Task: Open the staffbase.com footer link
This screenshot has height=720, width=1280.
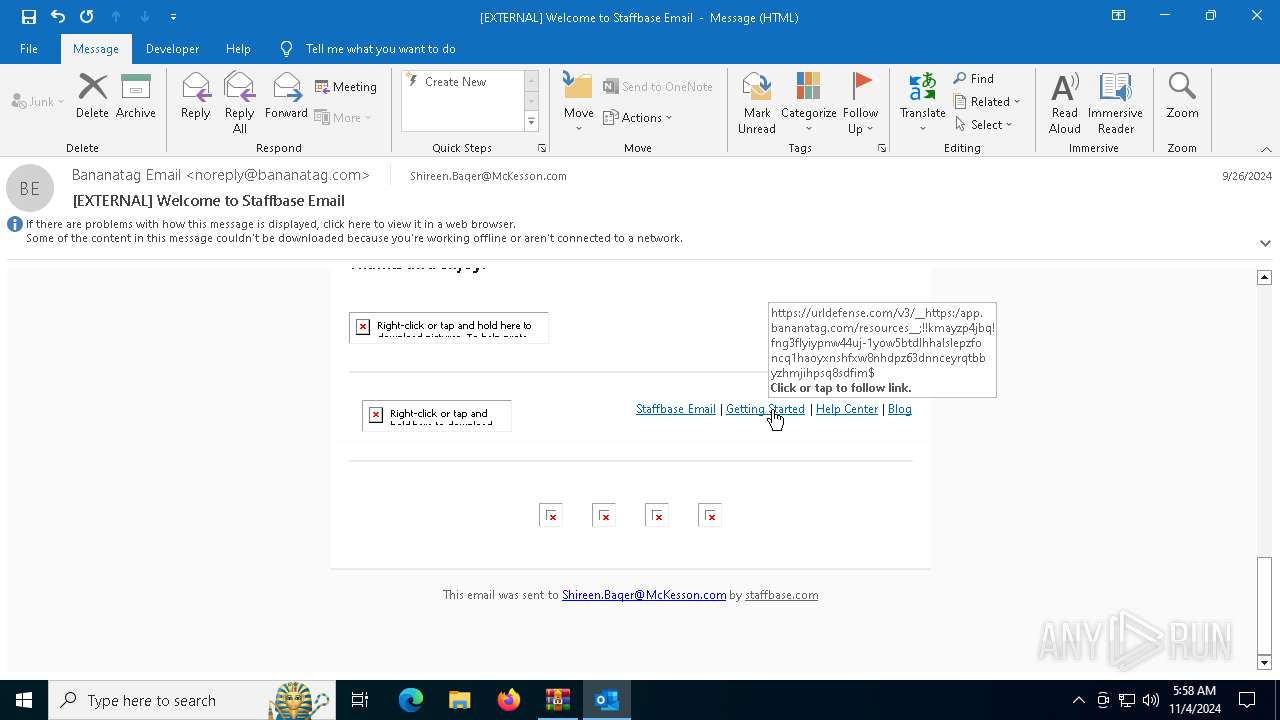Action: point(781,595)
